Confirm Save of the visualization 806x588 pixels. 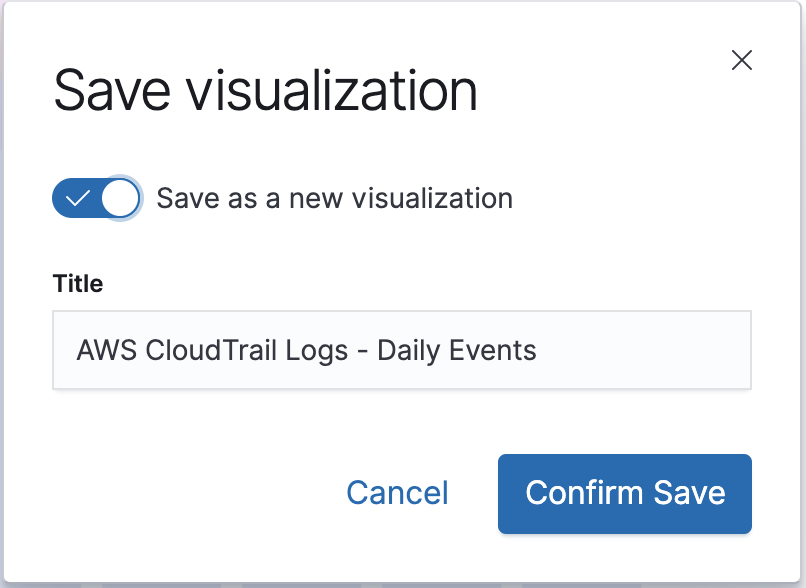(625, 494)
